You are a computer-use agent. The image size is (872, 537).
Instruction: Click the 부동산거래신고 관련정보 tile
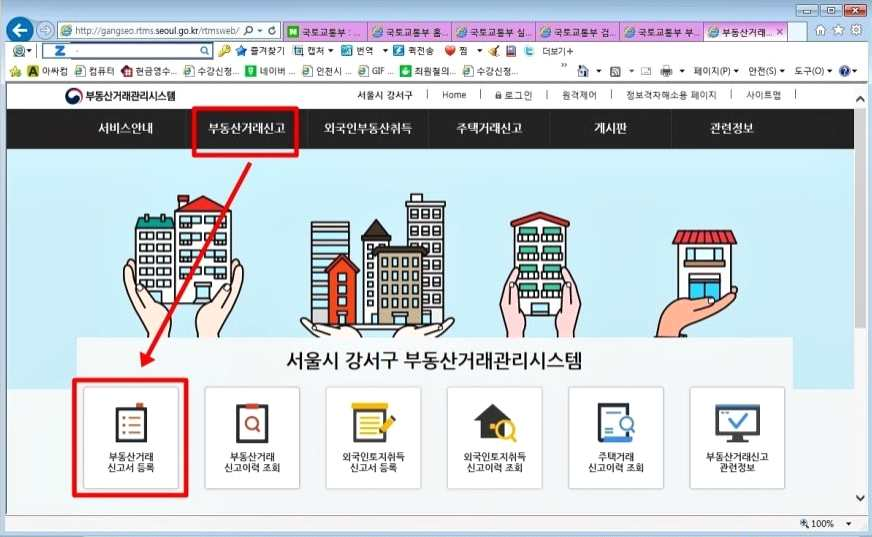[737, 437]
